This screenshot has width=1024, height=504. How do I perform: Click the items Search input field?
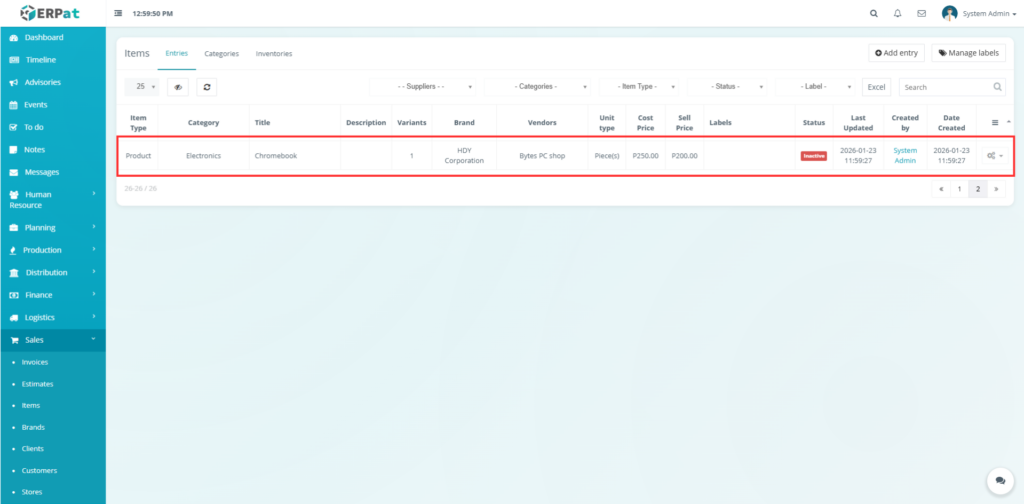pyautogui.click(x=946, y=87)
